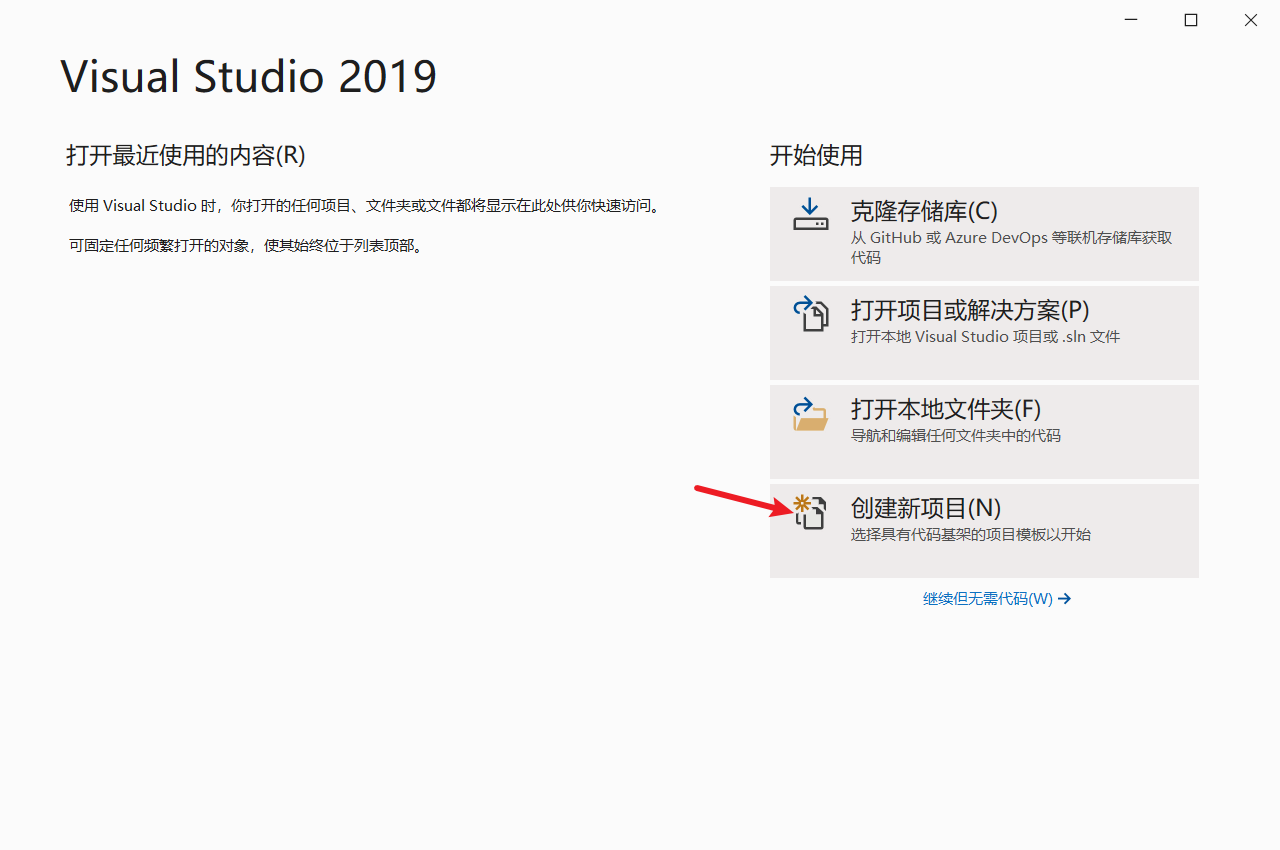1280x850 pixels.
Task: Click the 选择具有代码基架的项目模板以开始 text
Action: point(971,535)
